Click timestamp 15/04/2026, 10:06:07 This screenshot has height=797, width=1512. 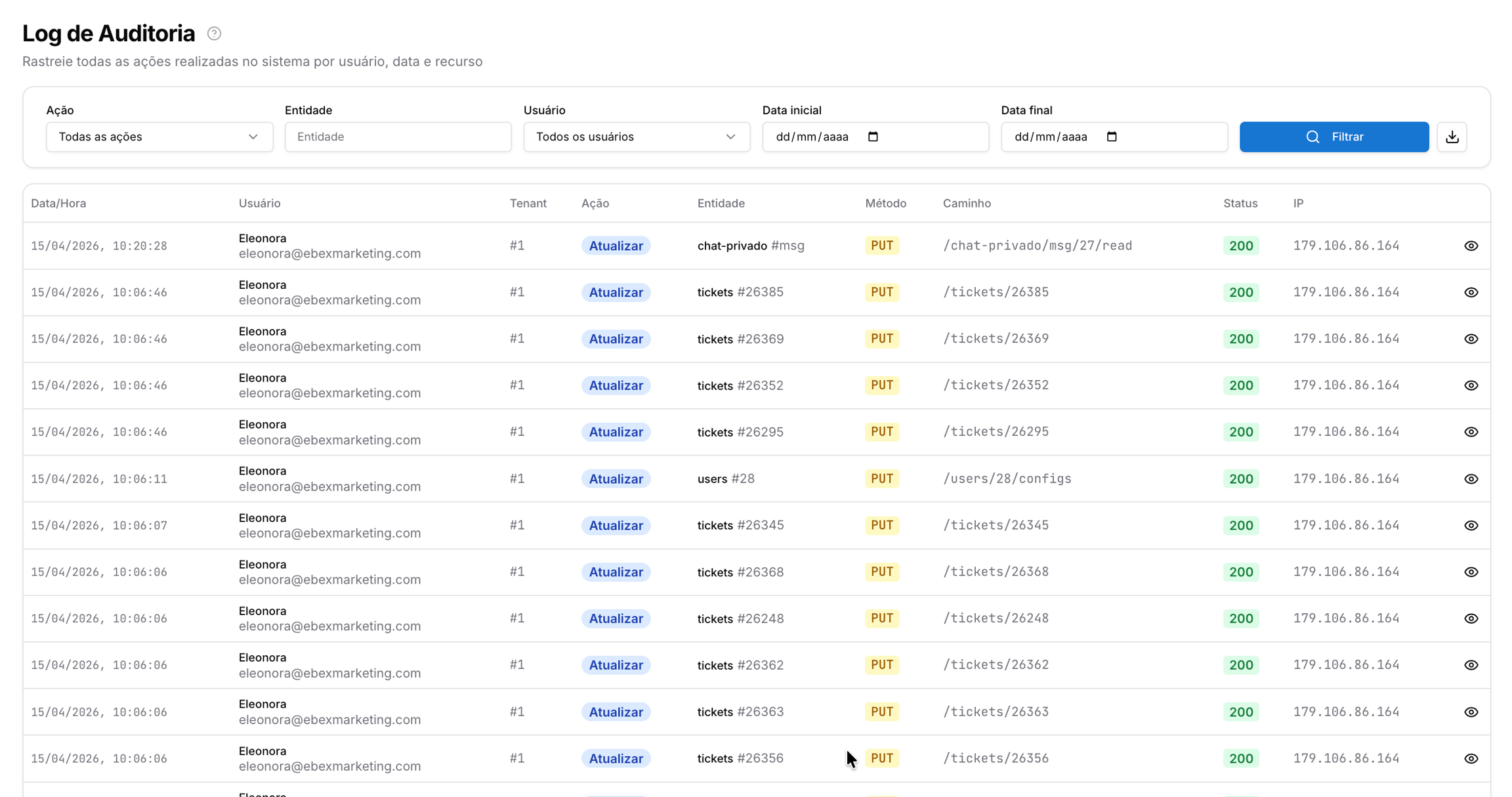tap(99, 525)
